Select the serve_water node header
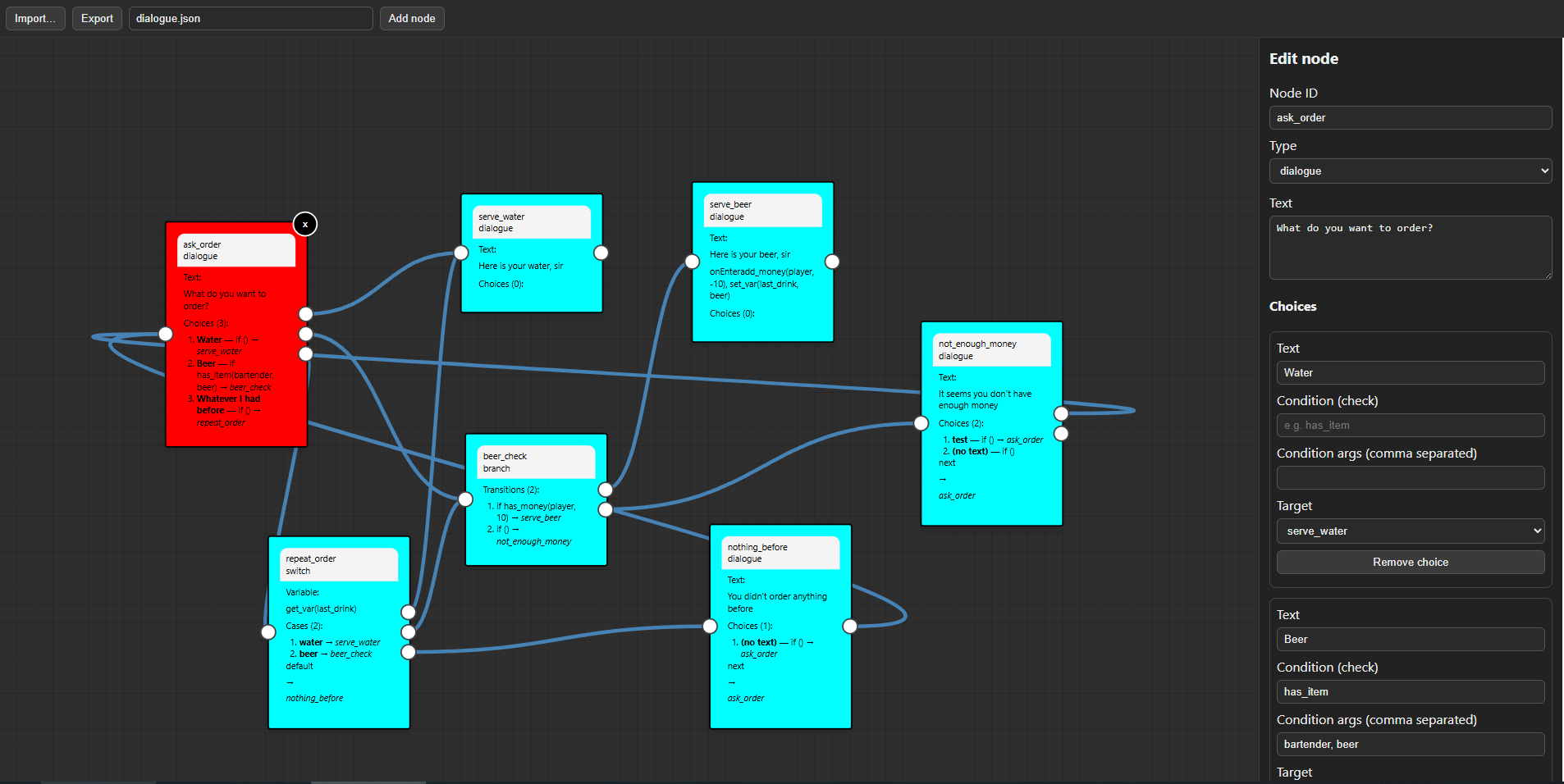This screenshot has height=784, width=1564. [x=531, y=222]
